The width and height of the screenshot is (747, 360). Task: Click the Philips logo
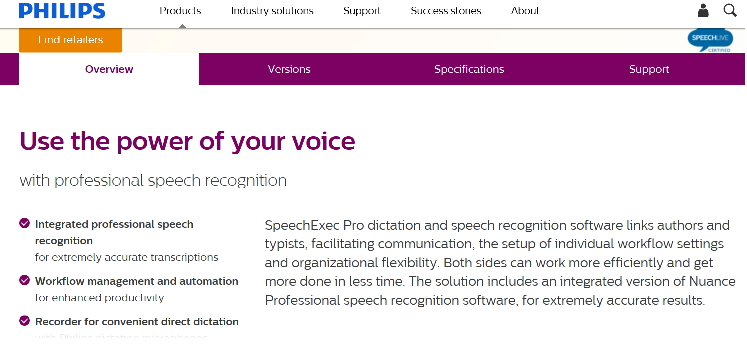click(62, 10)
